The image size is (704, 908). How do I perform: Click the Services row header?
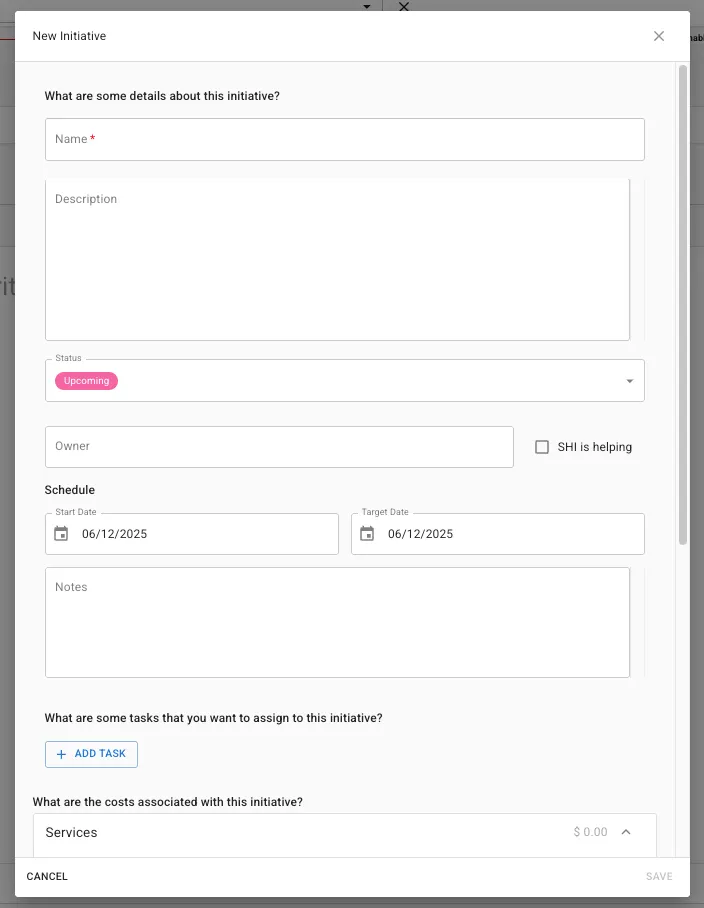(344, 832)
